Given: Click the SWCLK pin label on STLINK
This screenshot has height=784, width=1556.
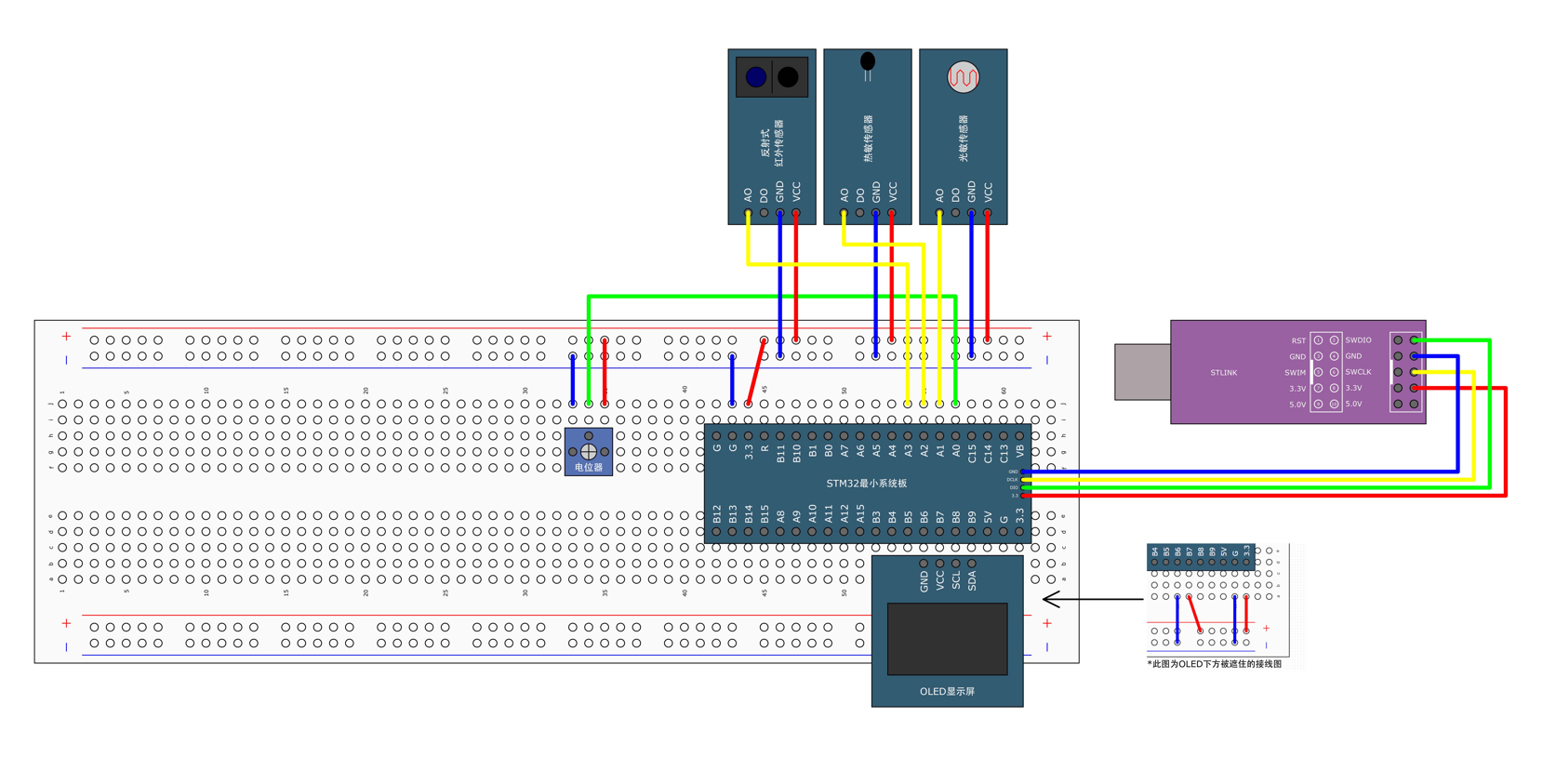Looking at the screenshot, I should 1358,372.
